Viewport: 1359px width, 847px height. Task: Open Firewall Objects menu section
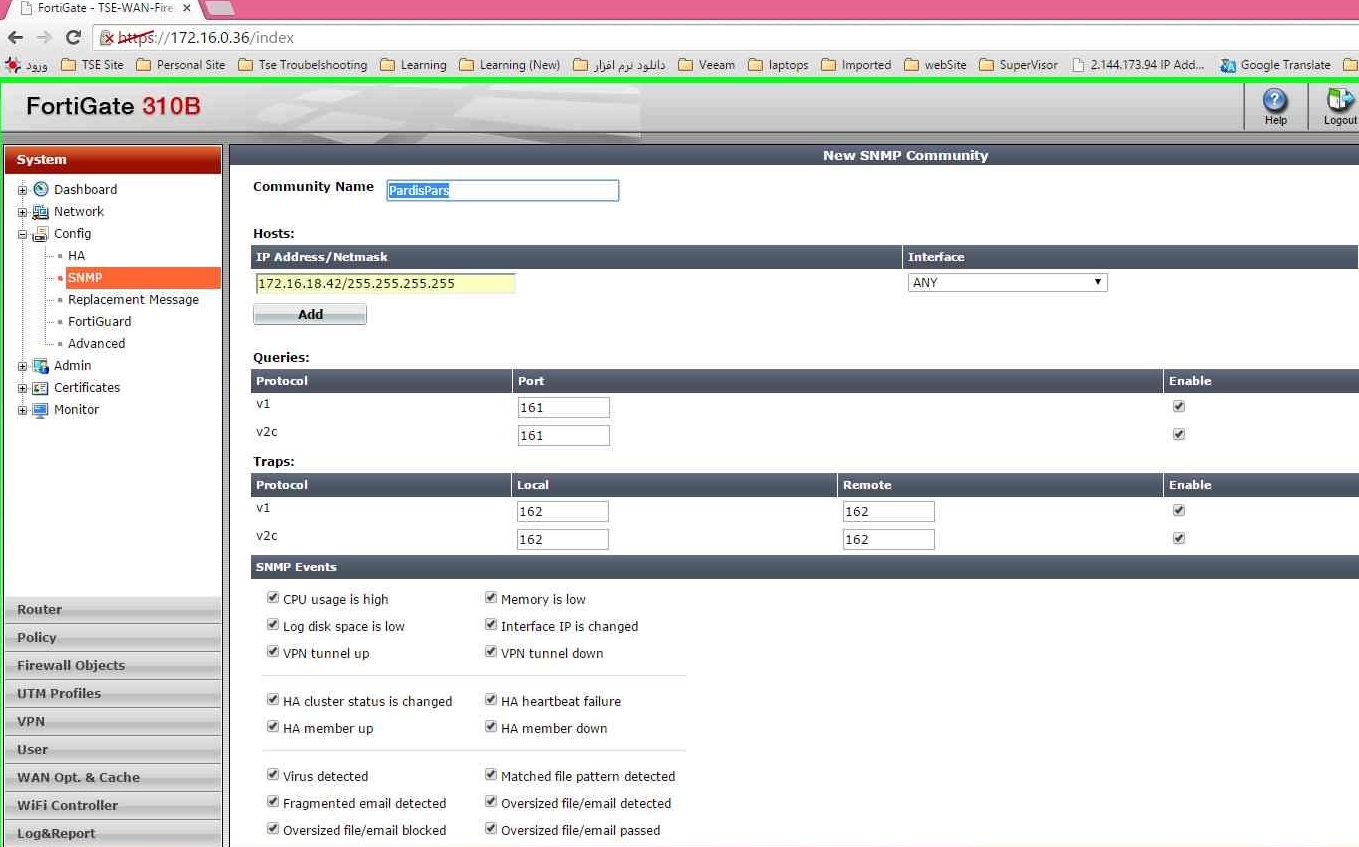[x=113, y=665]
